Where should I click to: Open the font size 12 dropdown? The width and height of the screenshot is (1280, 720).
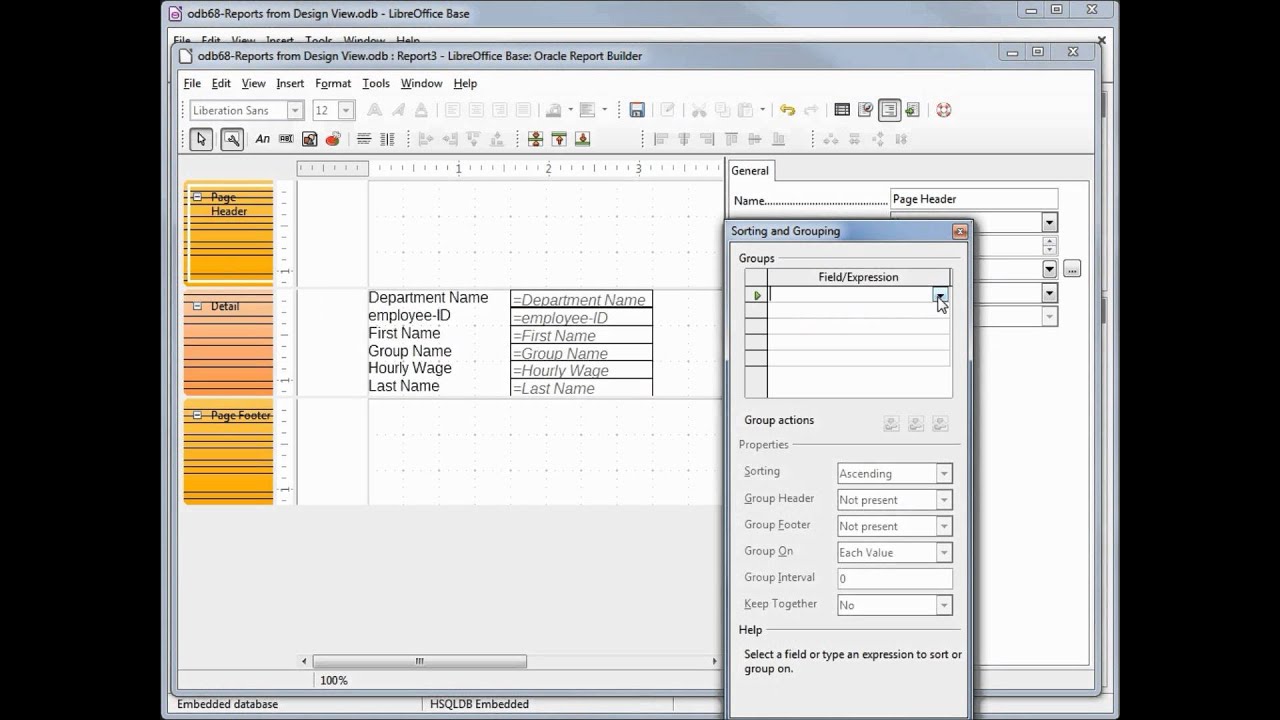tap(346, 110)
